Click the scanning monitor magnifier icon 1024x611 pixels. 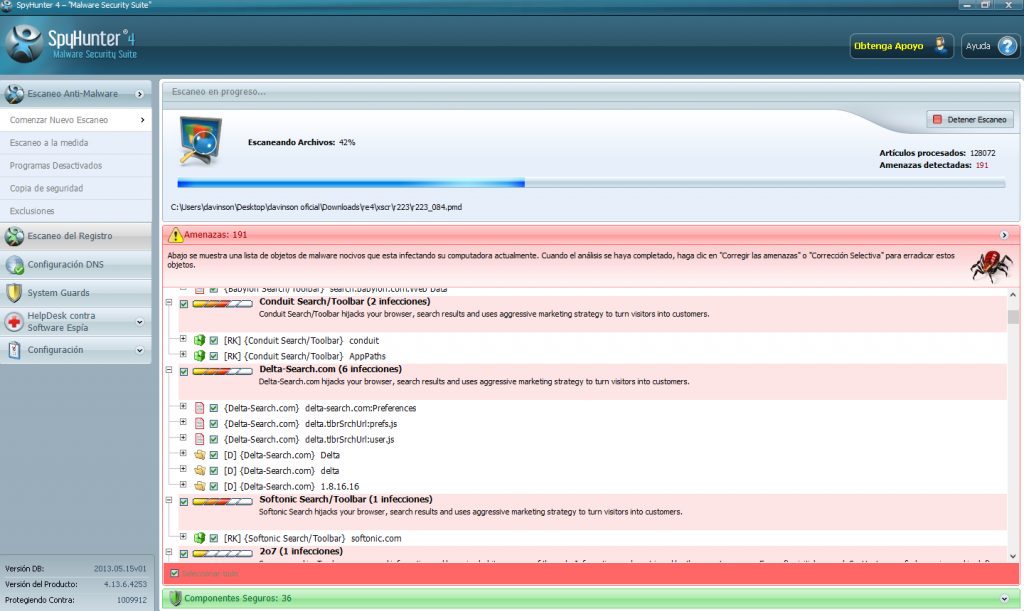coord(200,141)
